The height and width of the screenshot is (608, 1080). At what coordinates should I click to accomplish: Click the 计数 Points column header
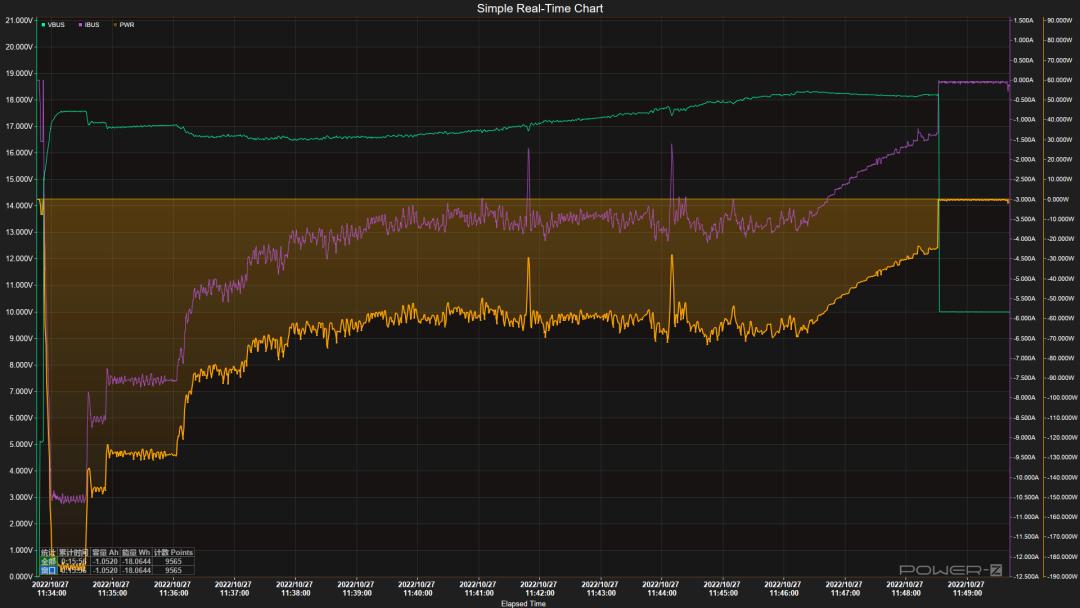[x=173, y=552]
